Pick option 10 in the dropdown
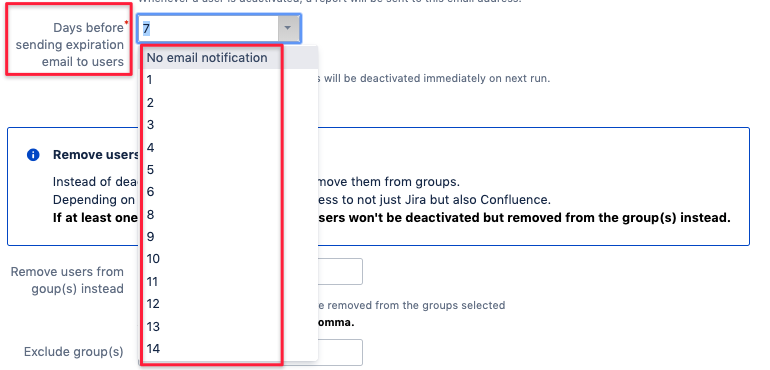The width and height of the screenshot is (770, 370). (x=228, y=259)
